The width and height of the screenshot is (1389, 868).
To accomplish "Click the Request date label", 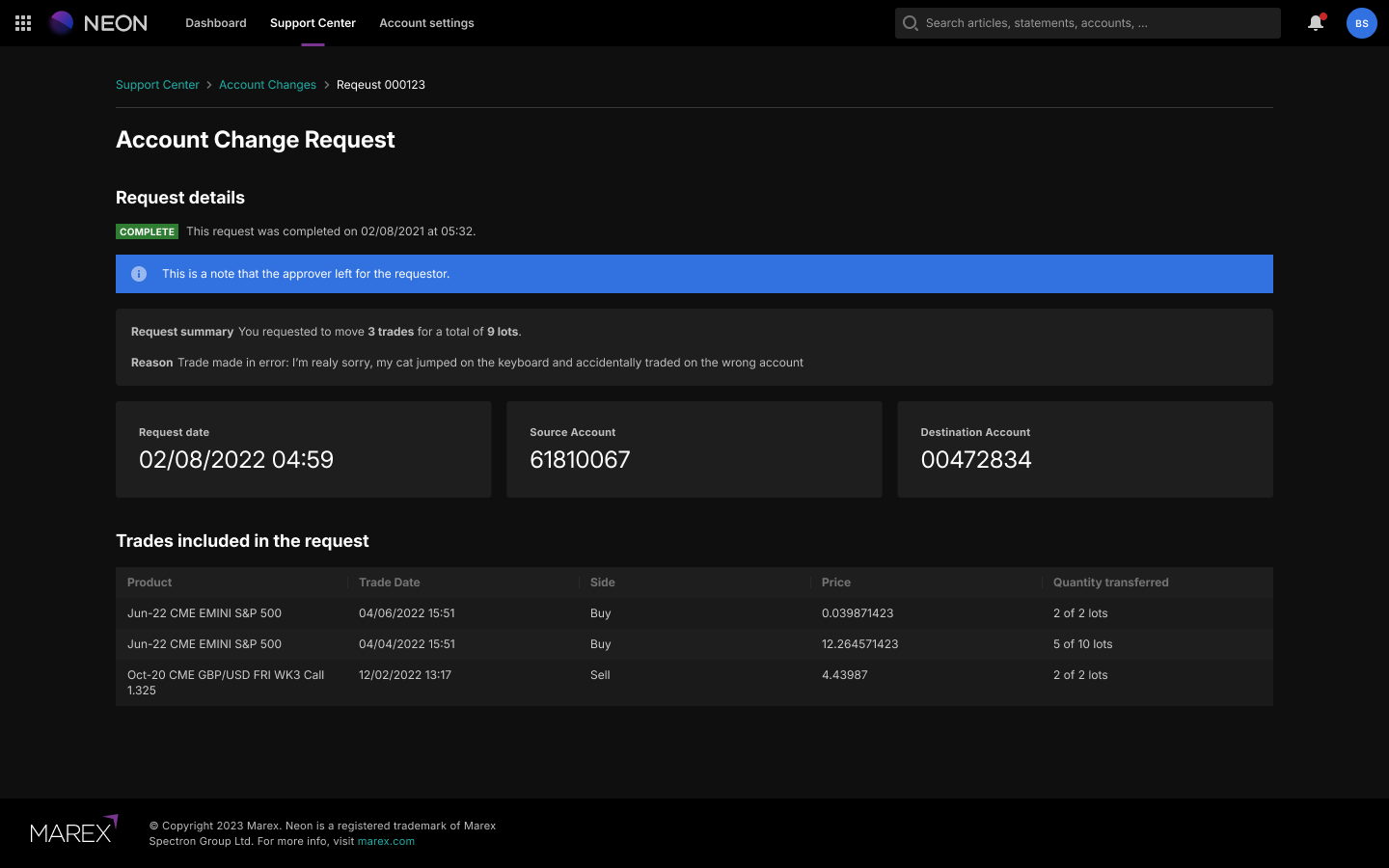I will 174,432.
